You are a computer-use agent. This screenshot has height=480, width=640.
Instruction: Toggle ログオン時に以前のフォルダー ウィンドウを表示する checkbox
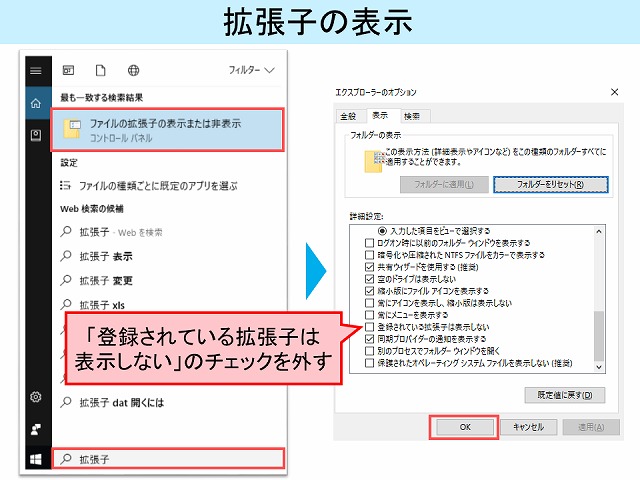[369, 243]
